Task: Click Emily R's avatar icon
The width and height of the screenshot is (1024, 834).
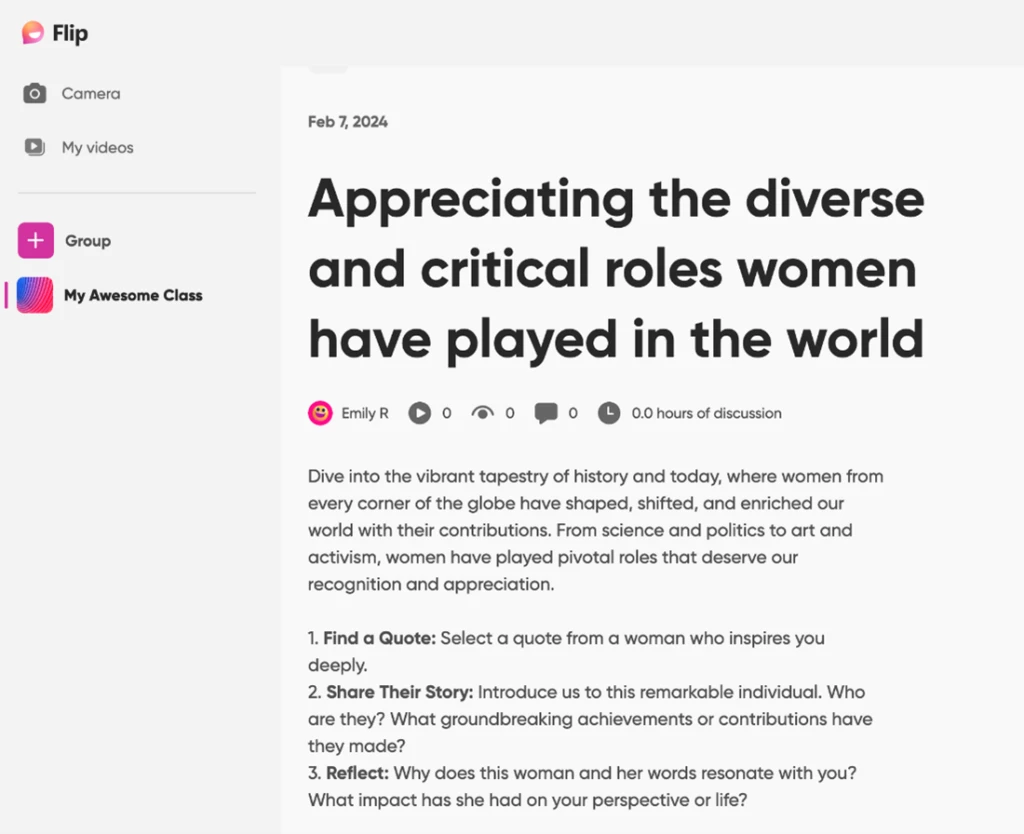Action: (x=320, y=413)
